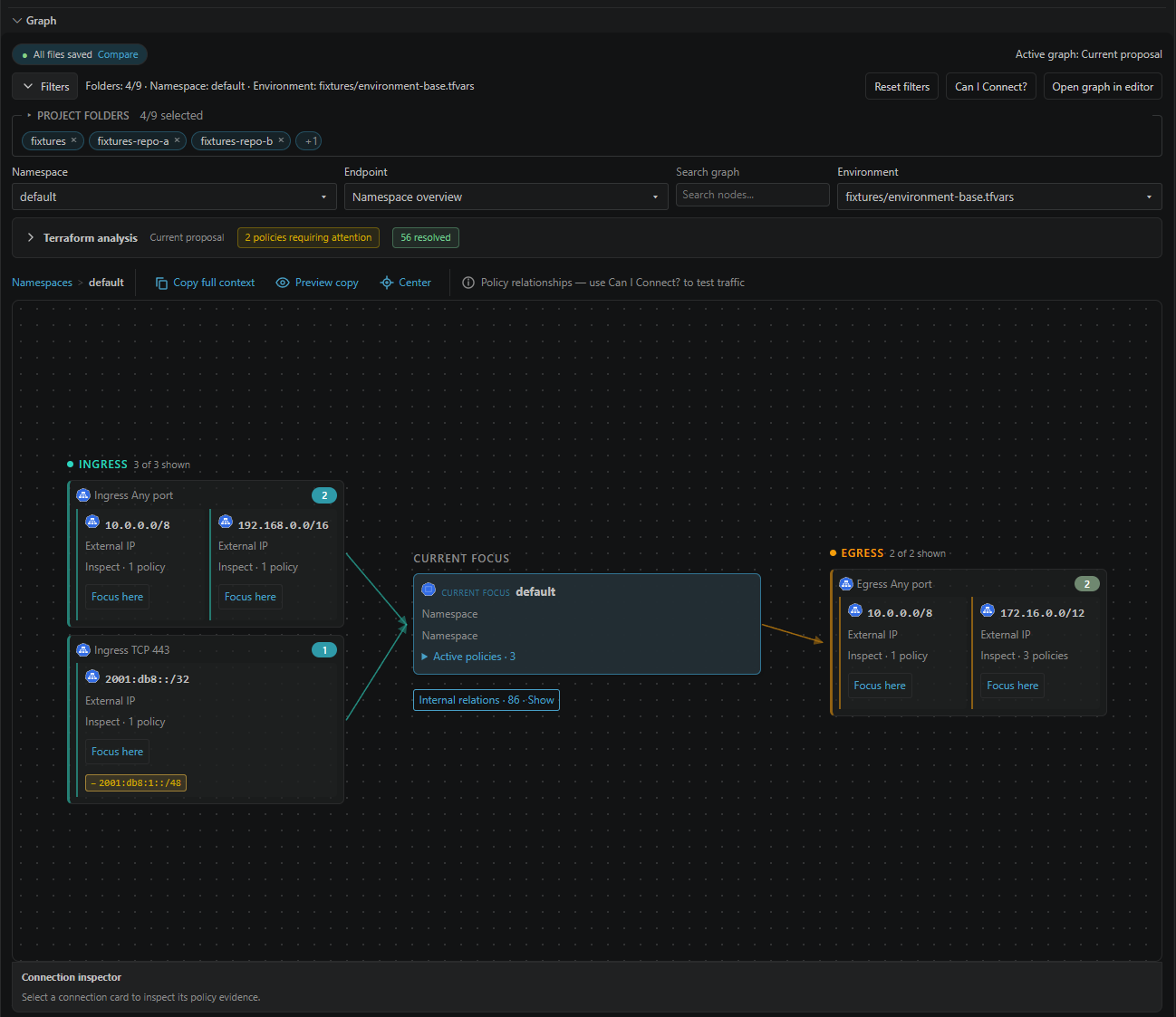Remove the fixtures folder chip
The height and width of the screenshot is (1017, 1176).
click(x=74, y=140)
